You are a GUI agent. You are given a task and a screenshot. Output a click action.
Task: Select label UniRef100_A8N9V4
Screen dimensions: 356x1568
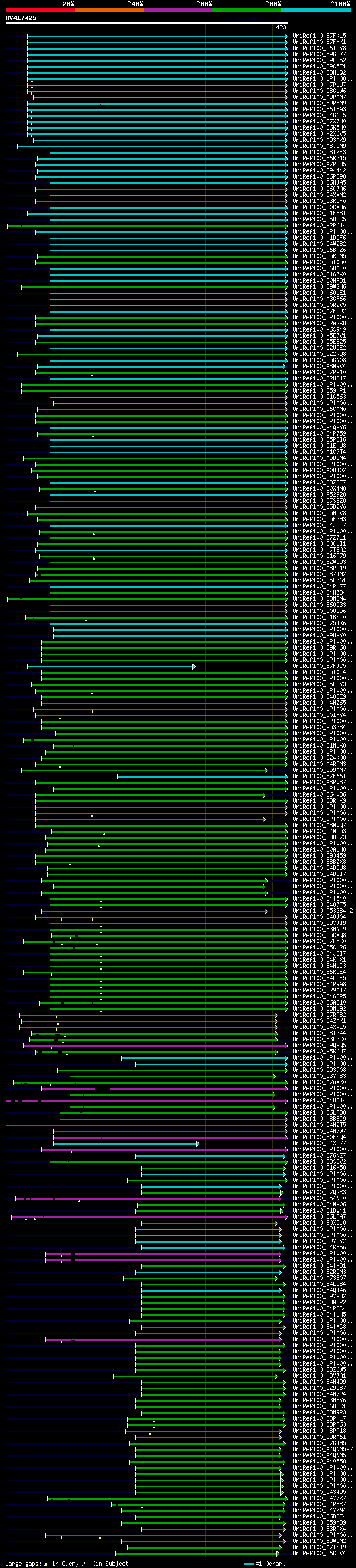[x=319, y=367]
